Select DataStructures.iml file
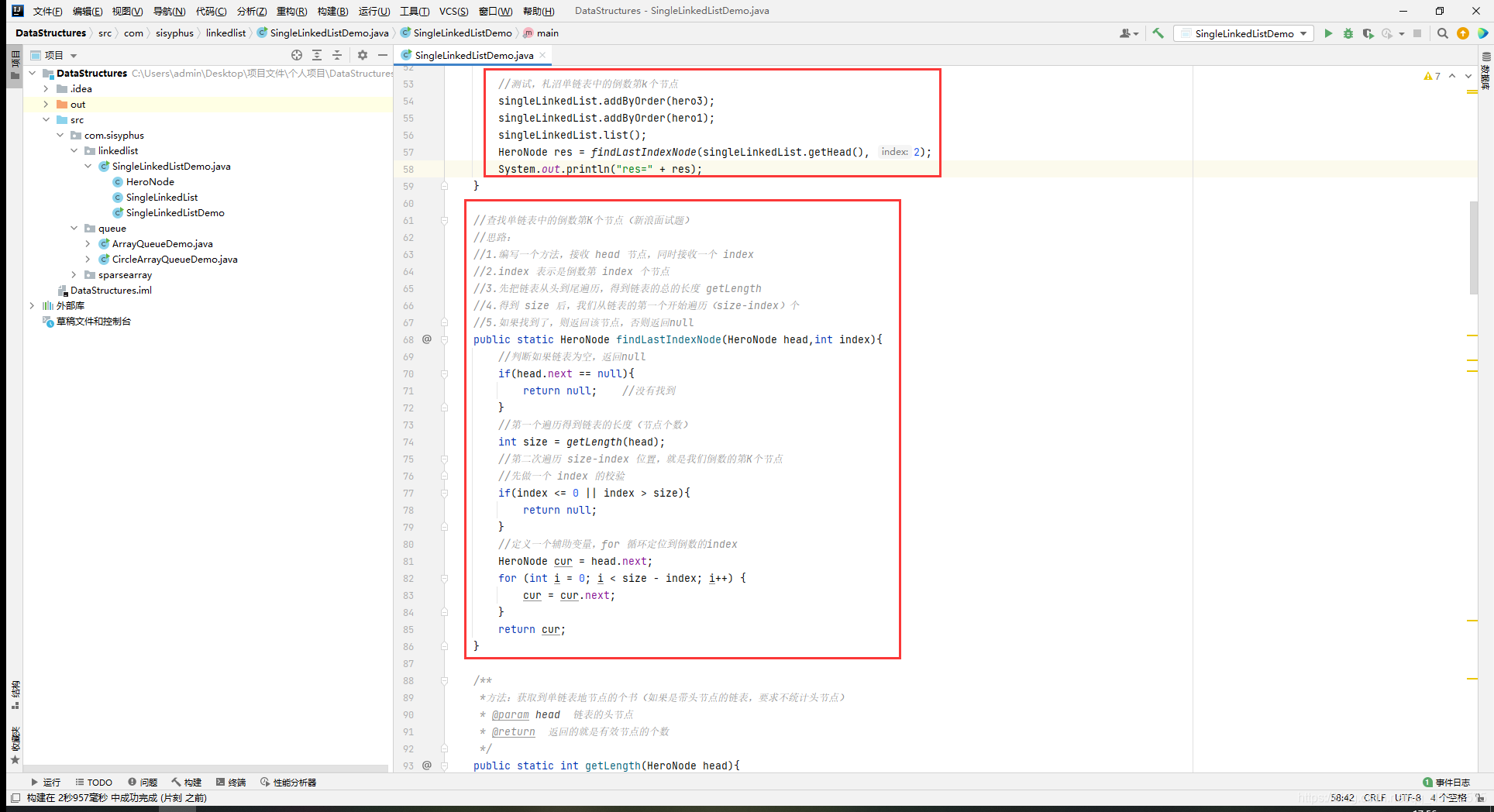This screenshot has width=1494, height=812. click(111, 291)
